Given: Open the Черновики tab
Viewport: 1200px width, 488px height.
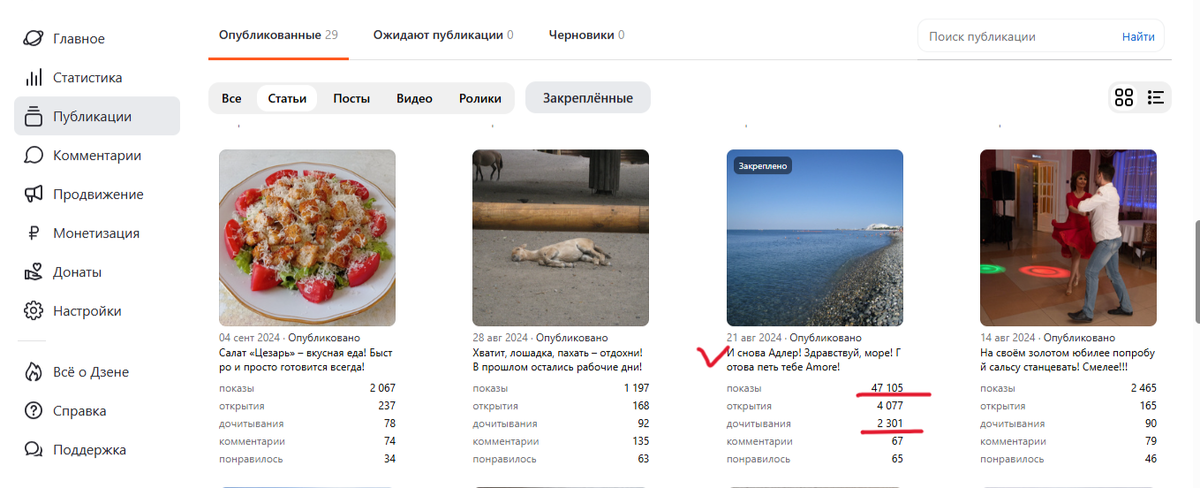Looking at the screenshot, I should [586, 35].
